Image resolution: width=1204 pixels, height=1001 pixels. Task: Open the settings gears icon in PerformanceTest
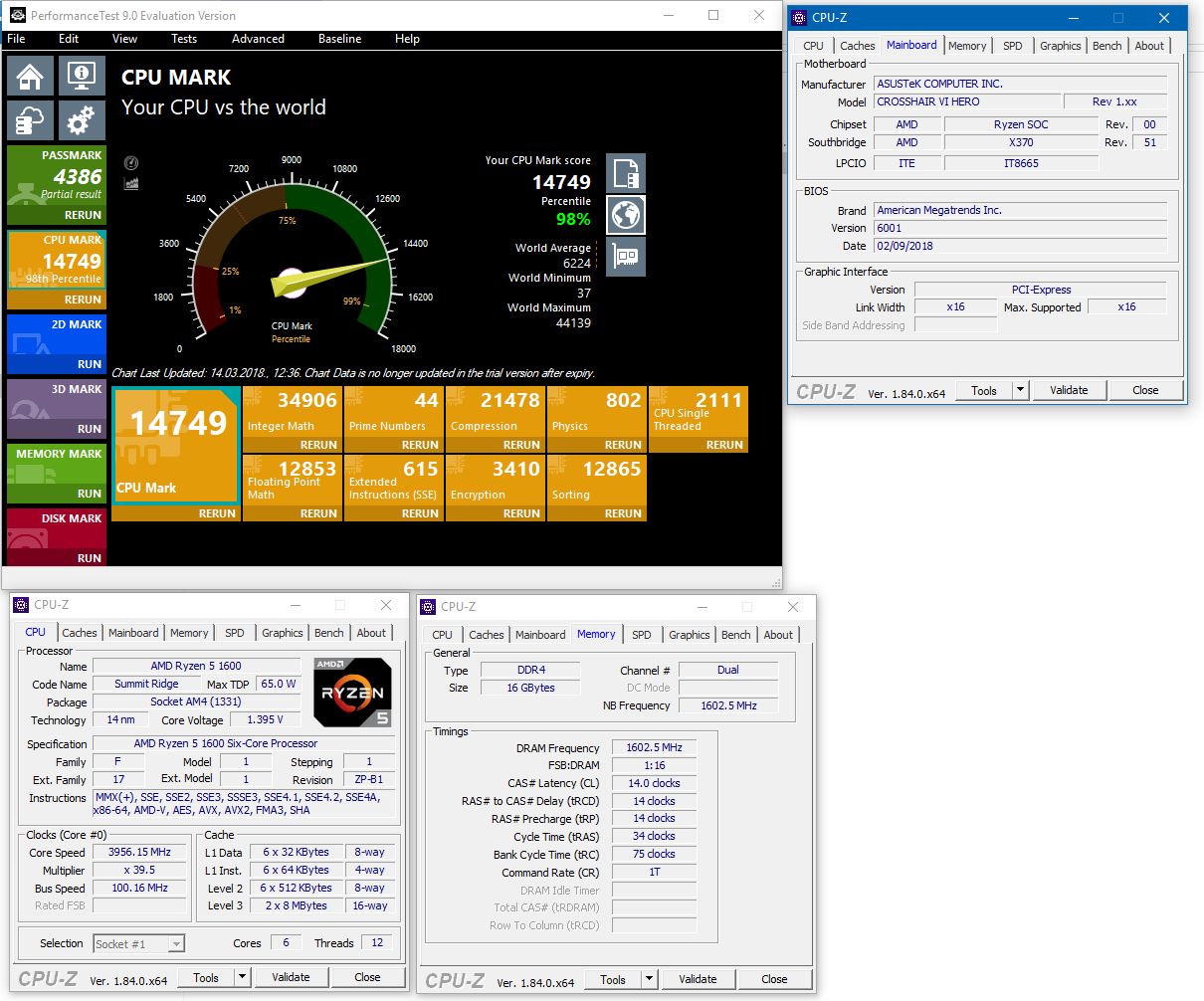82,120
